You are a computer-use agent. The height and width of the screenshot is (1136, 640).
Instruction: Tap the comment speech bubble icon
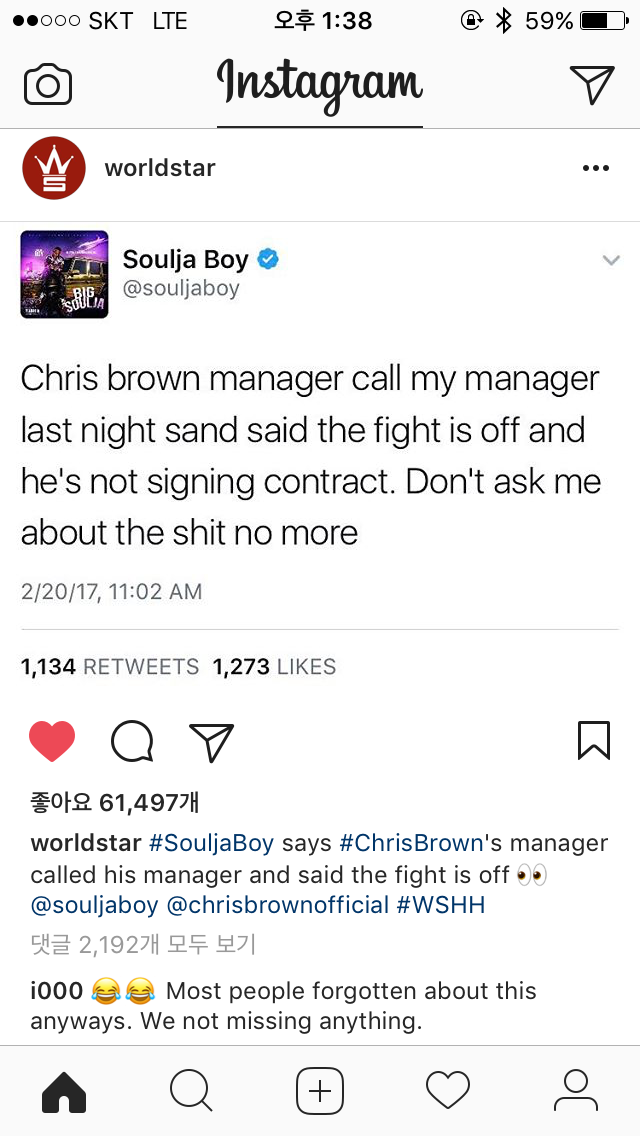coord(132,742)
